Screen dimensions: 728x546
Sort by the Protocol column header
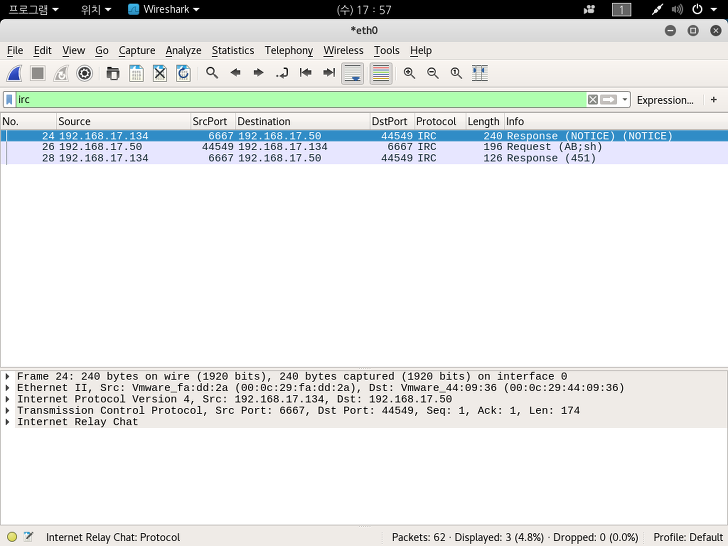coord(440,121)
